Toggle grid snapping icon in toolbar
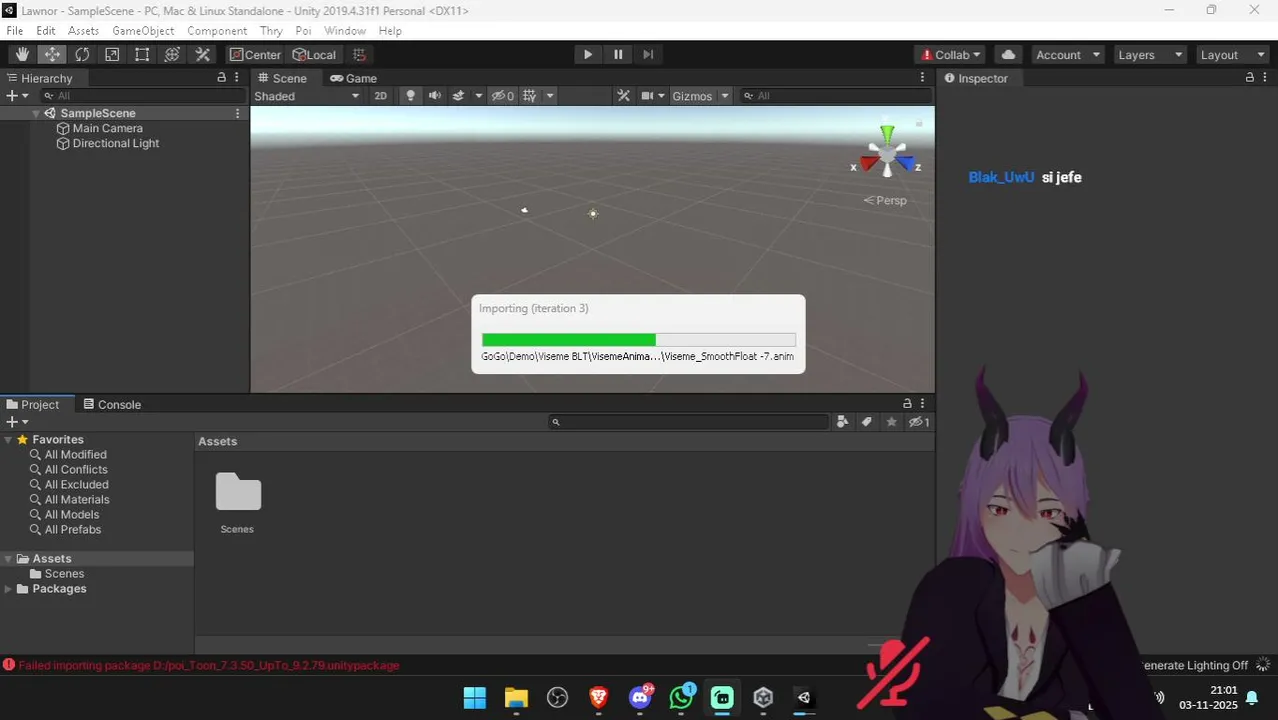 [x=359, y=55]
